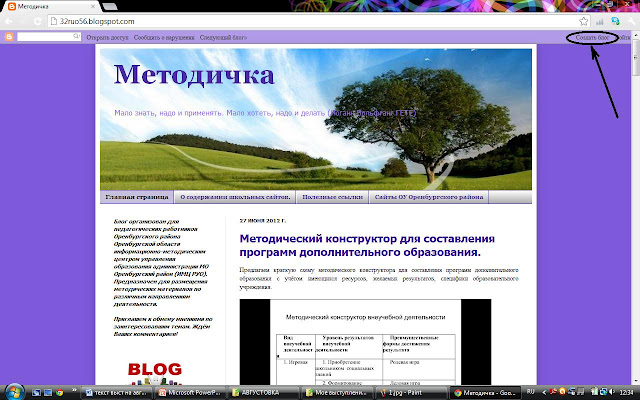Image resolution: width=640 pixels, height=400 pixels.
Task: Go to 'Следующий блог' link
Action: pyautogui.click(x=223, y=38)
